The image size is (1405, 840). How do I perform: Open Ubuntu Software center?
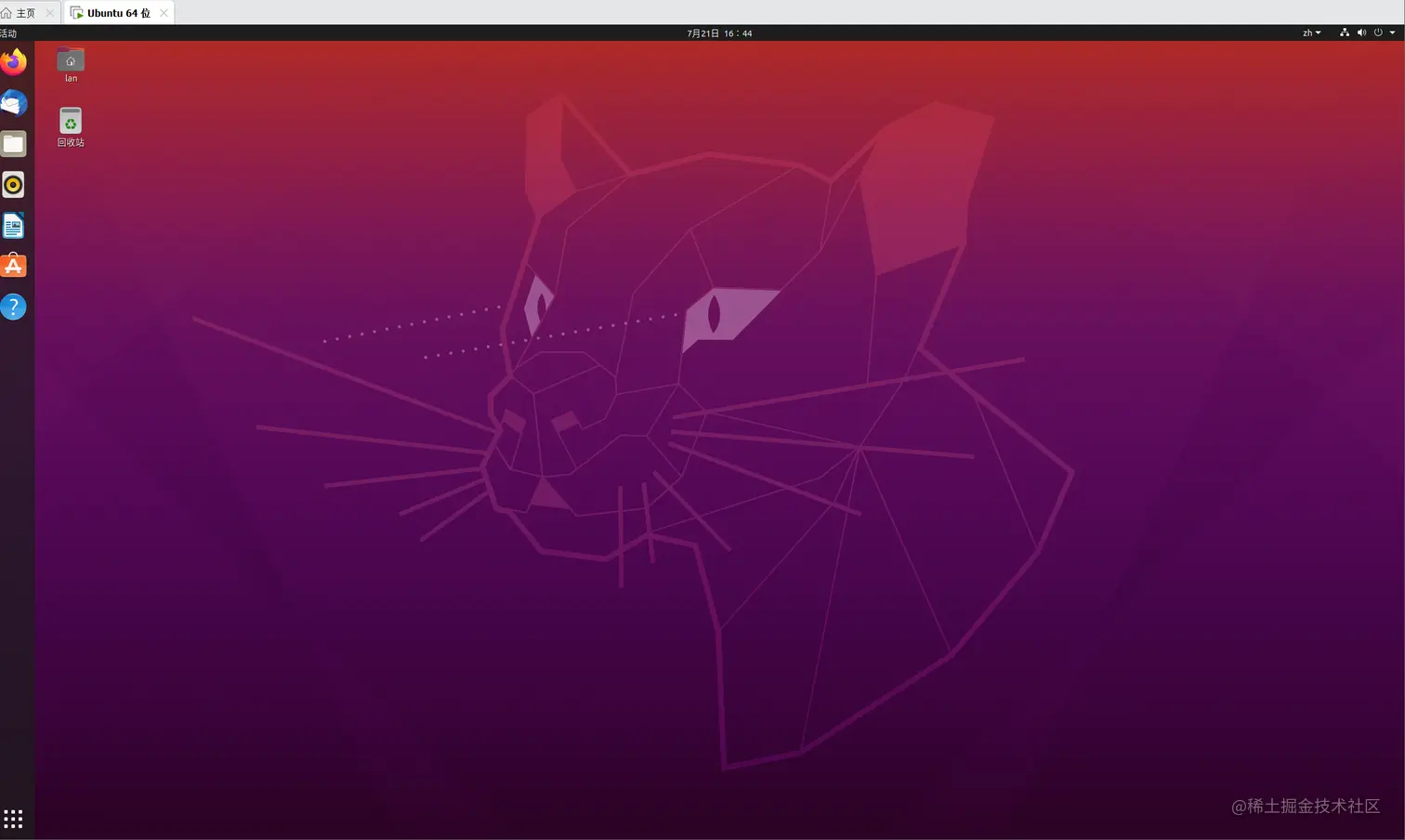13,266
